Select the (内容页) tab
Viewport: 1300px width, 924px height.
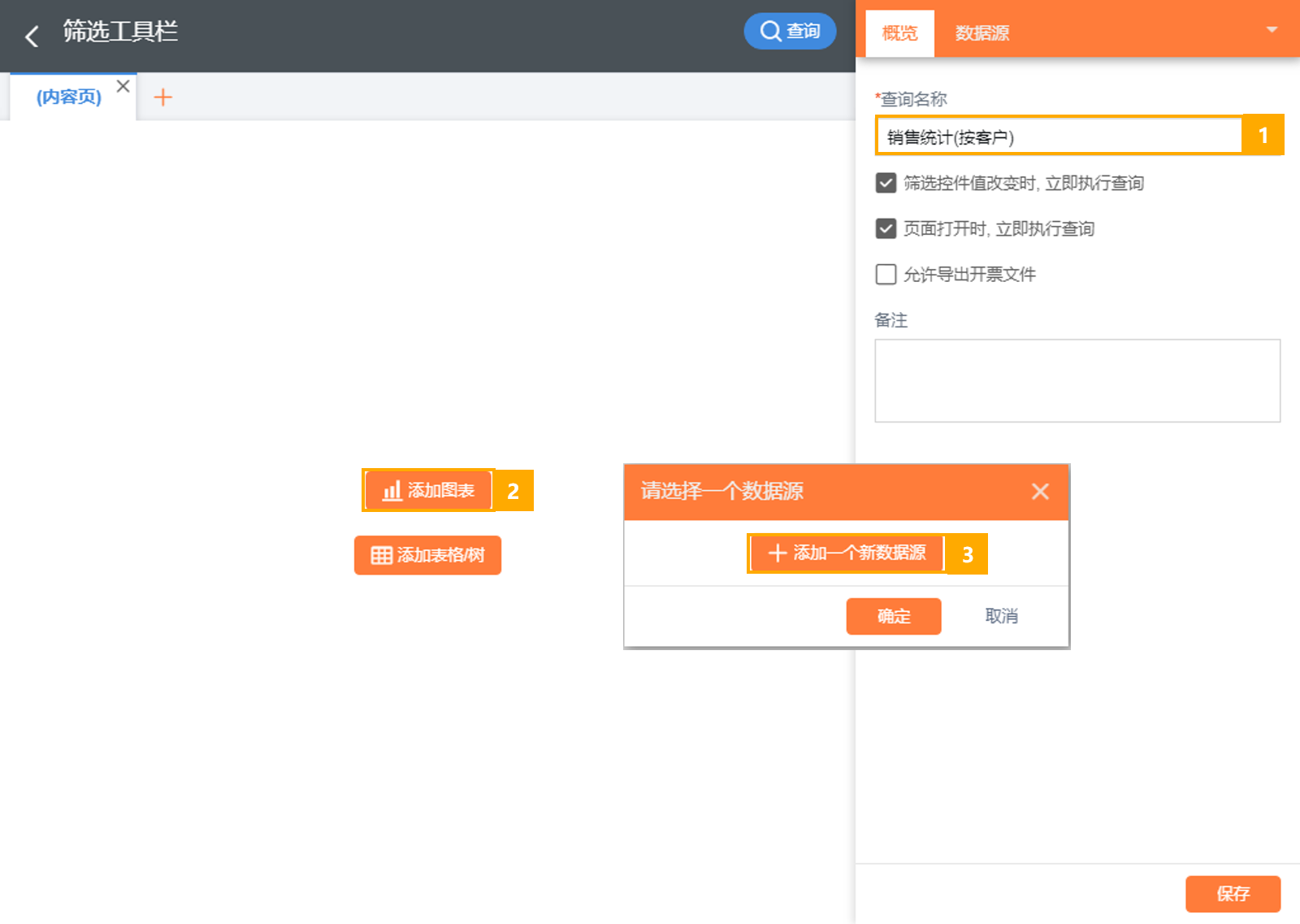pyautogui.click(x=69, y=97)
